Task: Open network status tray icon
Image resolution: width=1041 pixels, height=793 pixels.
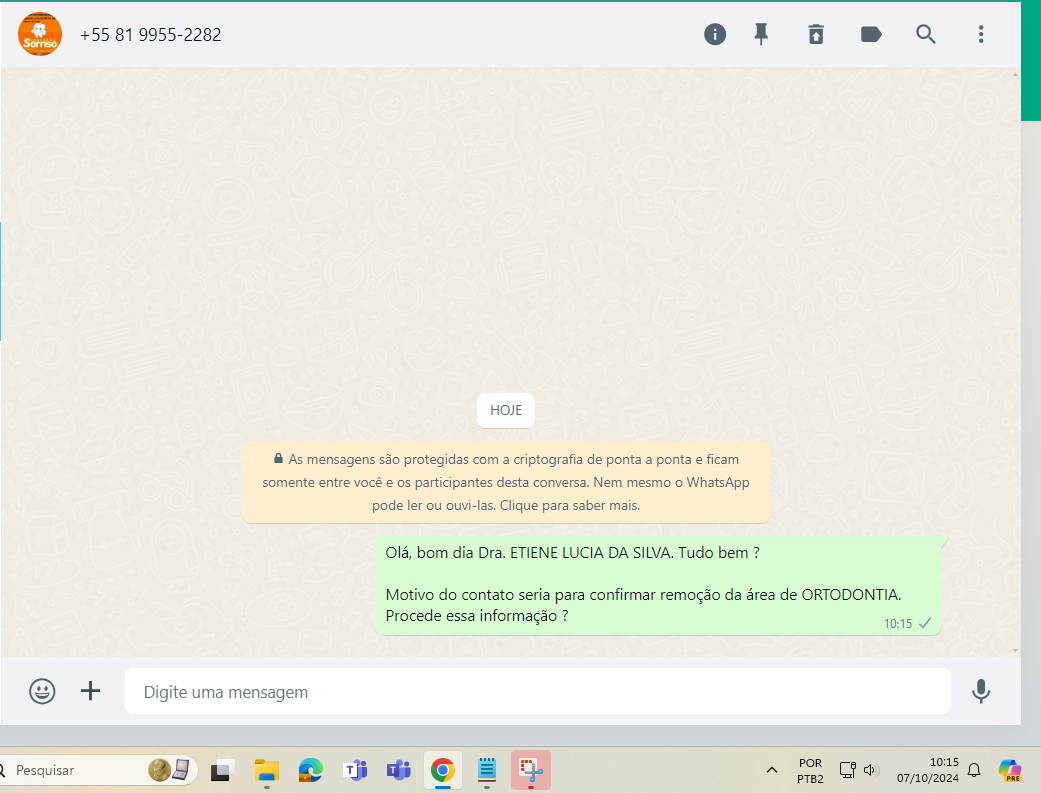Action: (847, 770)
